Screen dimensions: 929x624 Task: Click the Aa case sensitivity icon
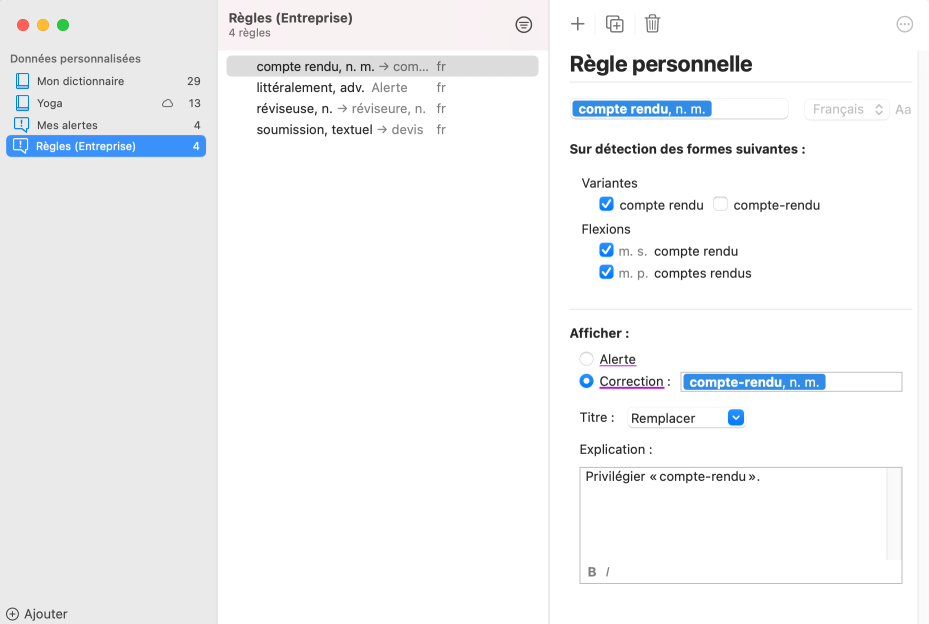point(903,110)
